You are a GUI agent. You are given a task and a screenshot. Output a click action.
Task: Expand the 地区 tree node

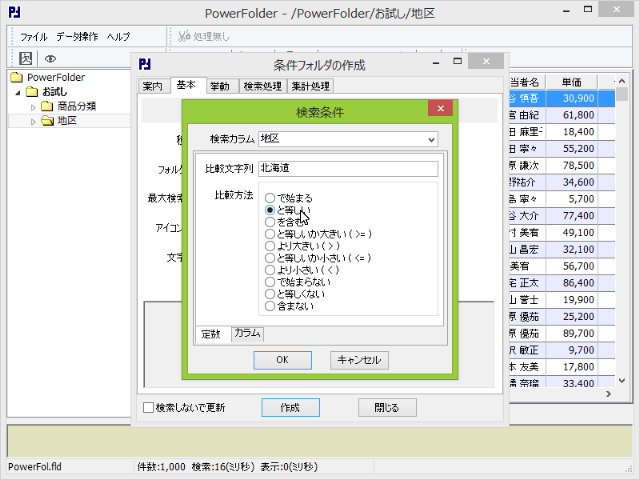point(33,122)
